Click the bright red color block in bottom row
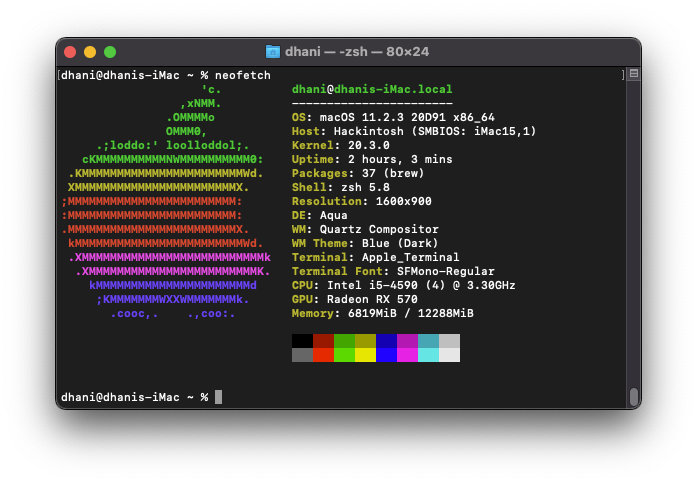 [x=323, y=355]
